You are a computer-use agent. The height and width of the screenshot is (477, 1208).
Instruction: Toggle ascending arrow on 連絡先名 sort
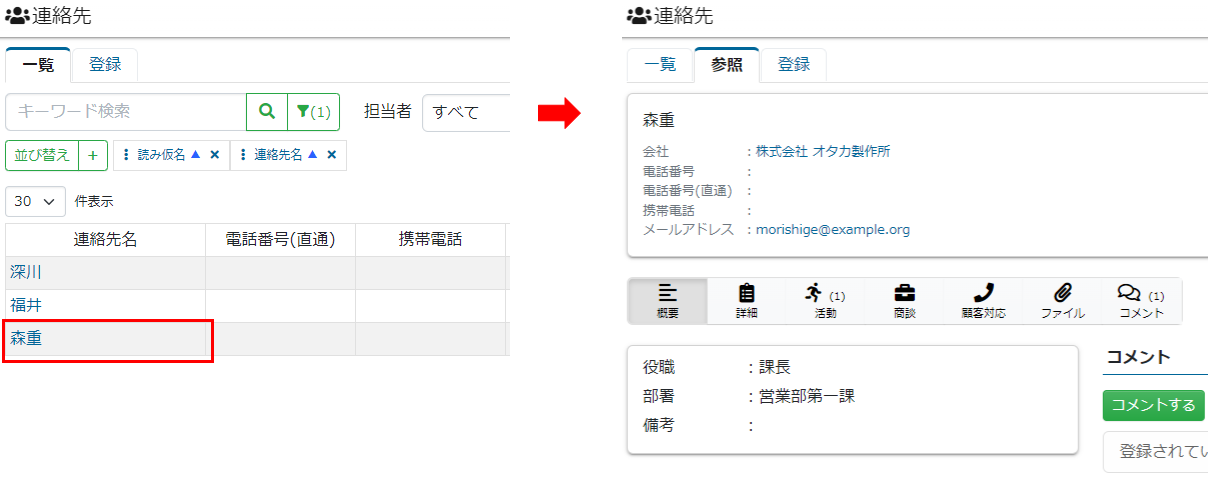pos(313,155)
